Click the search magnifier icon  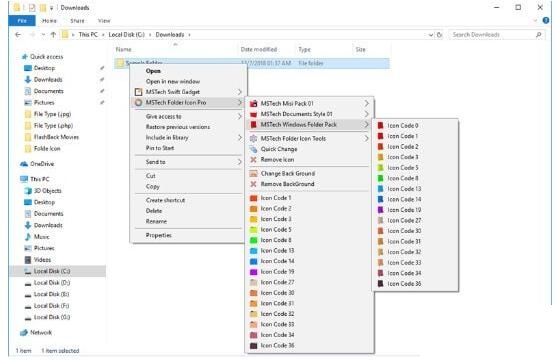click(x=538, y=35)
